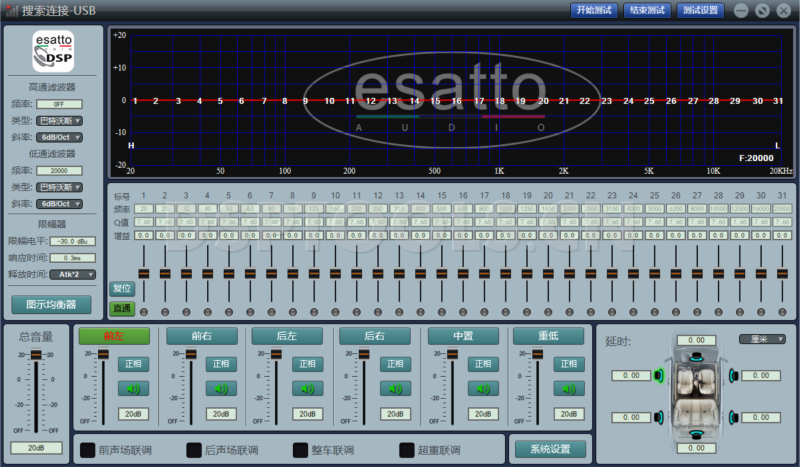The width and height of the screenshot is (800, 467).
Task: Open low-pass filter 斜率 dropdown
Action: pyautogui.click(x=60, y=204)
